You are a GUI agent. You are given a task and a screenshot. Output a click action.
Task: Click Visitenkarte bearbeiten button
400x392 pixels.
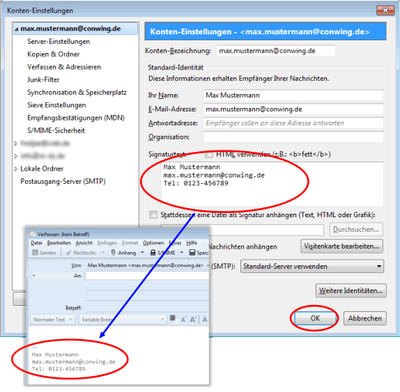point(342,246)
